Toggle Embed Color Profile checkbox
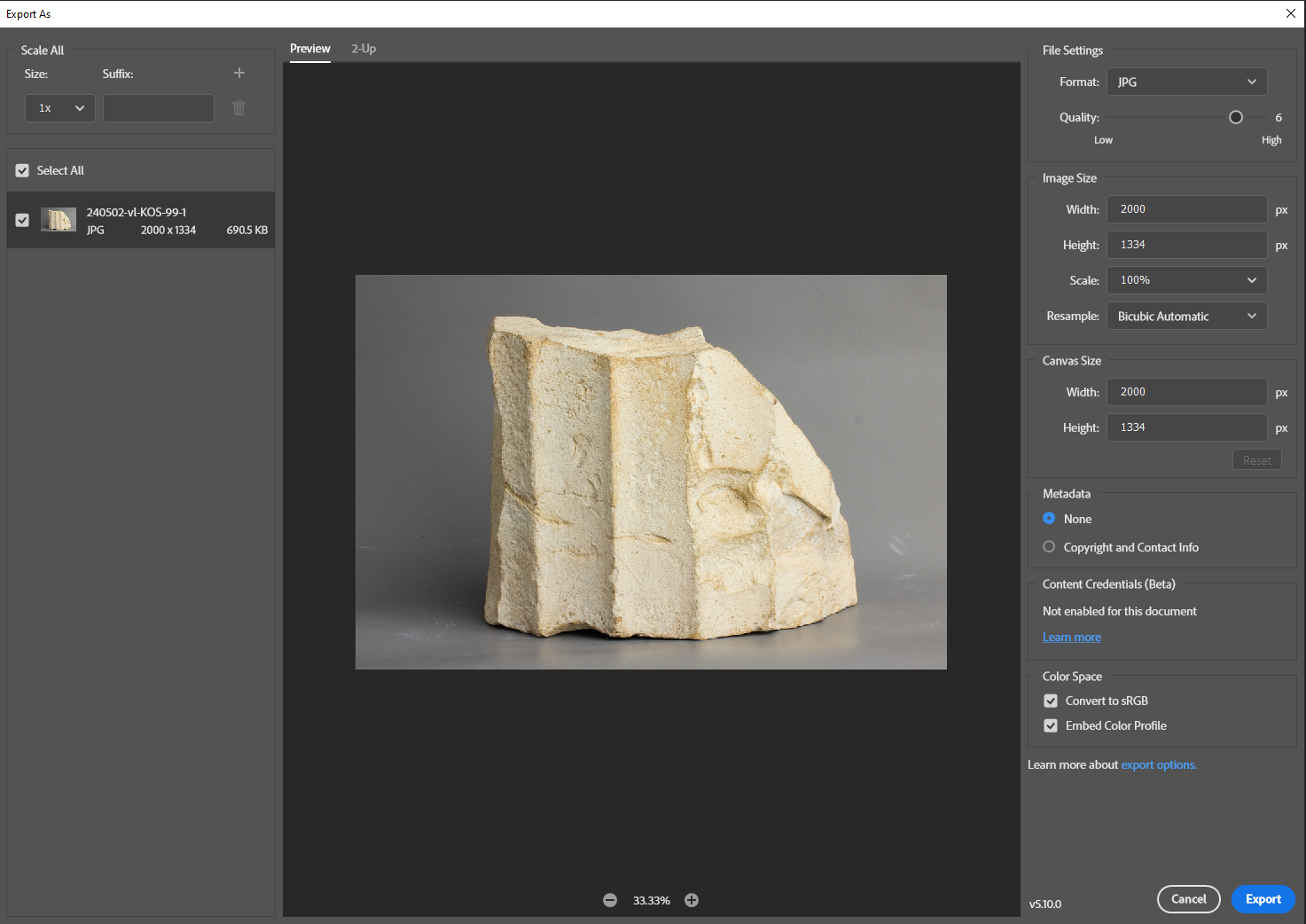This screenshot has height=924, width=1306. pos(1051,725)
